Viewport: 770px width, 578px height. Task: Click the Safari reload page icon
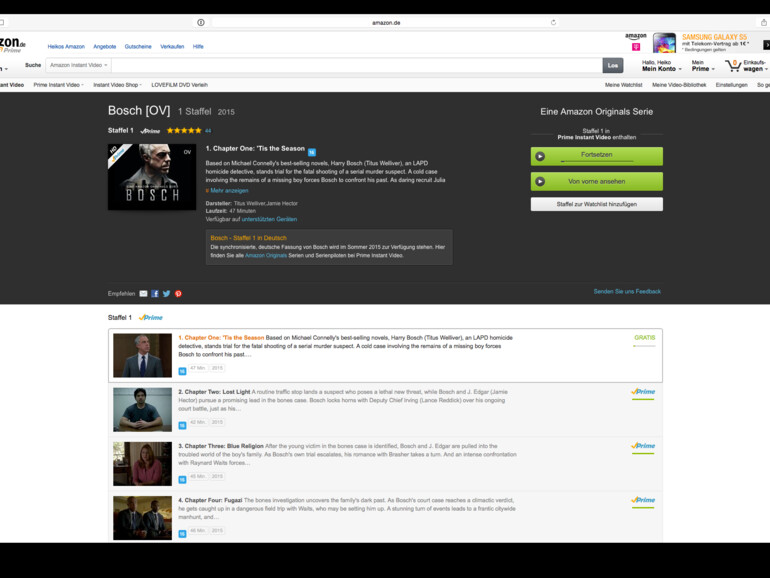click(553, 23)
